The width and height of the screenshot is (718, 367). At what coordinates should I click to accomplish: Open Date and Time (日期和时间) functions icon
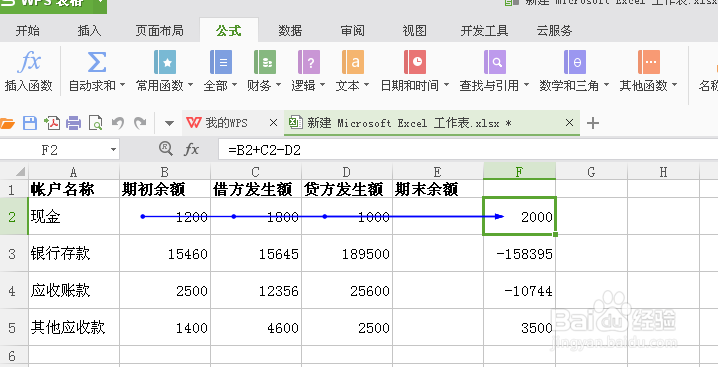tap(415, 62)
